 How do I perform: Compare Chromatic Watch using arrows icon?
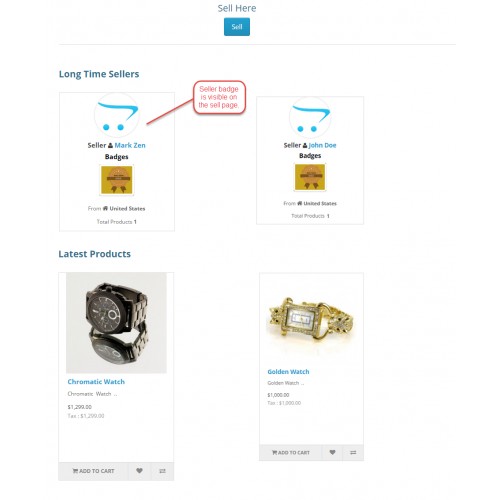[162, 471]
